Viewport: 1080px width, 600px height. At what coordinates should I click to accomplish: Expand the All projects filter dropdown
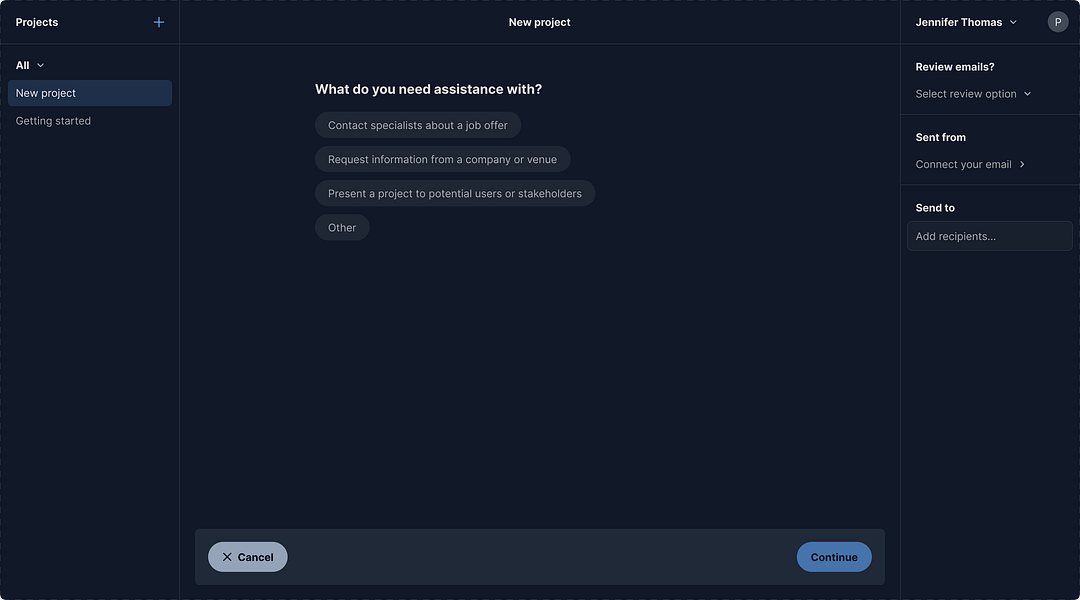pos(30,65)
